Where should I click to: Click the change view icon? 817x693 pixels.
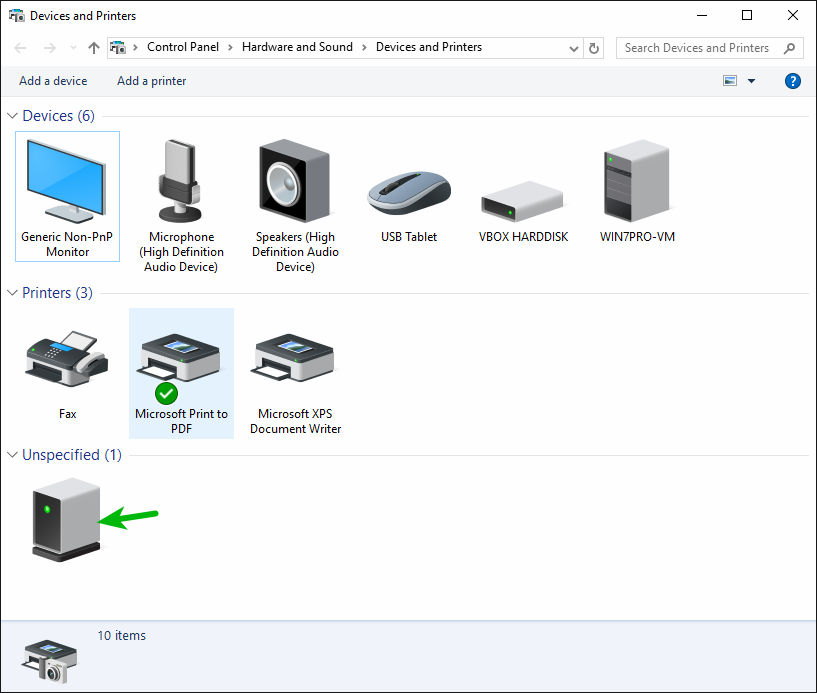730,81
